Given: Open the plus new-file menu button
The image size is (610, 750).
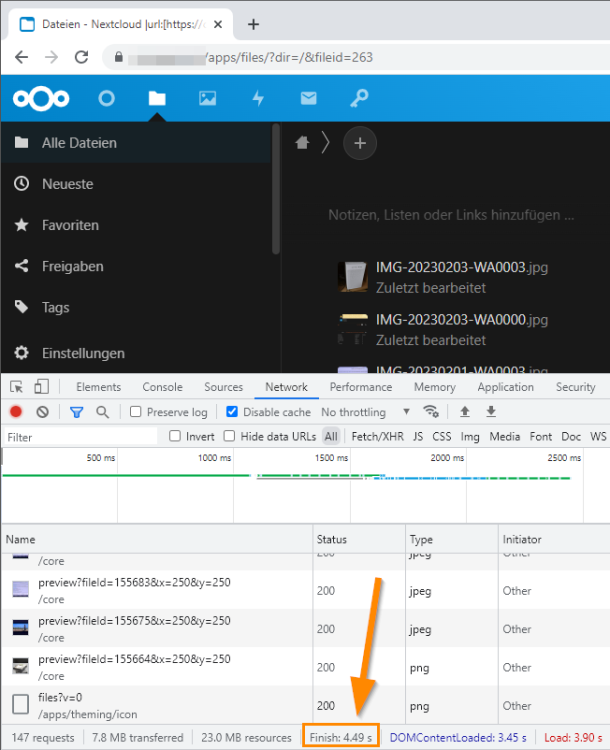Looking at the screenshot, I should (x=360, y=143).
